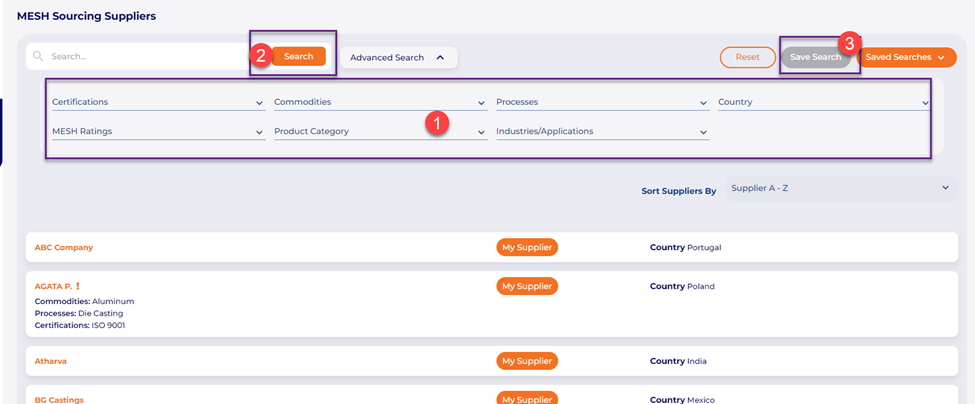
Task: Open the ABC Company supplier link
Action: pos(64,247)
